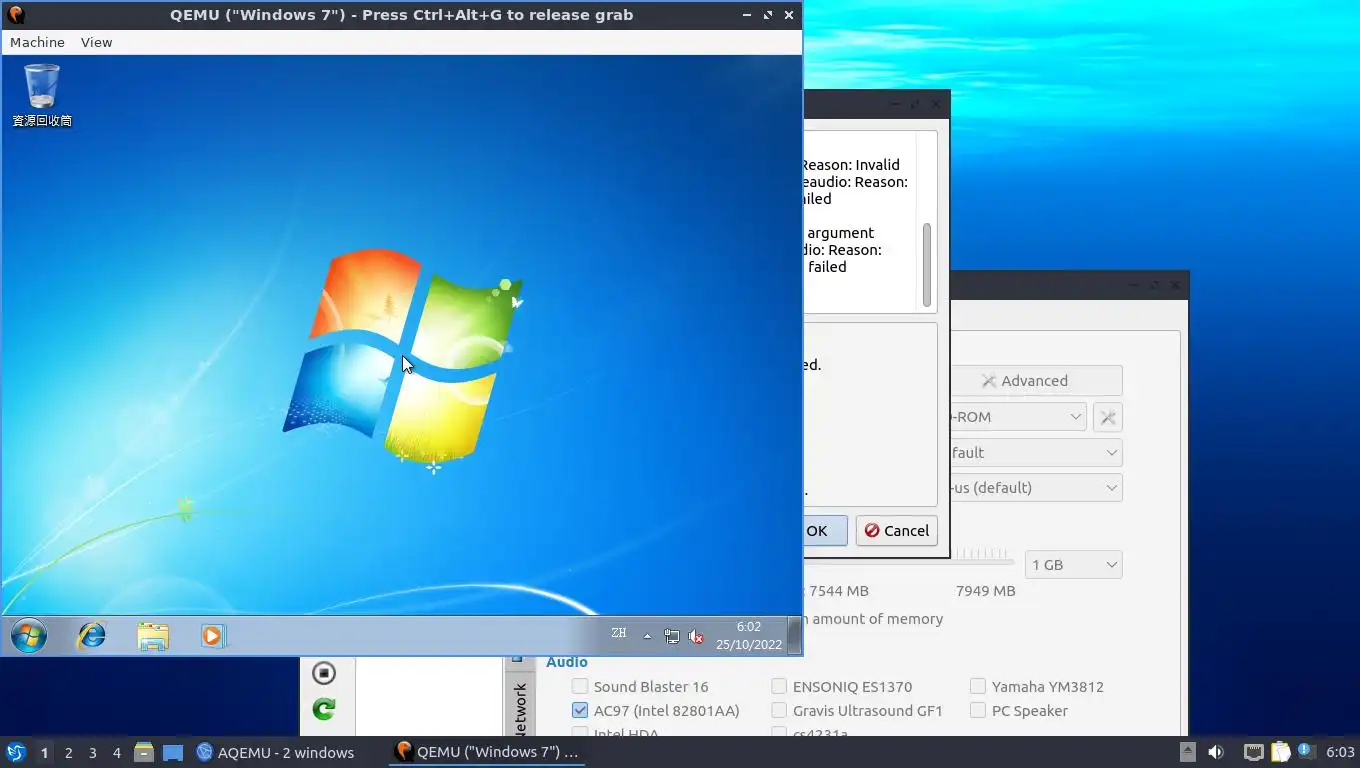
Task: Launch Internet Explorer from Windows 7 taskbar
Action: [x=92, y=635]
